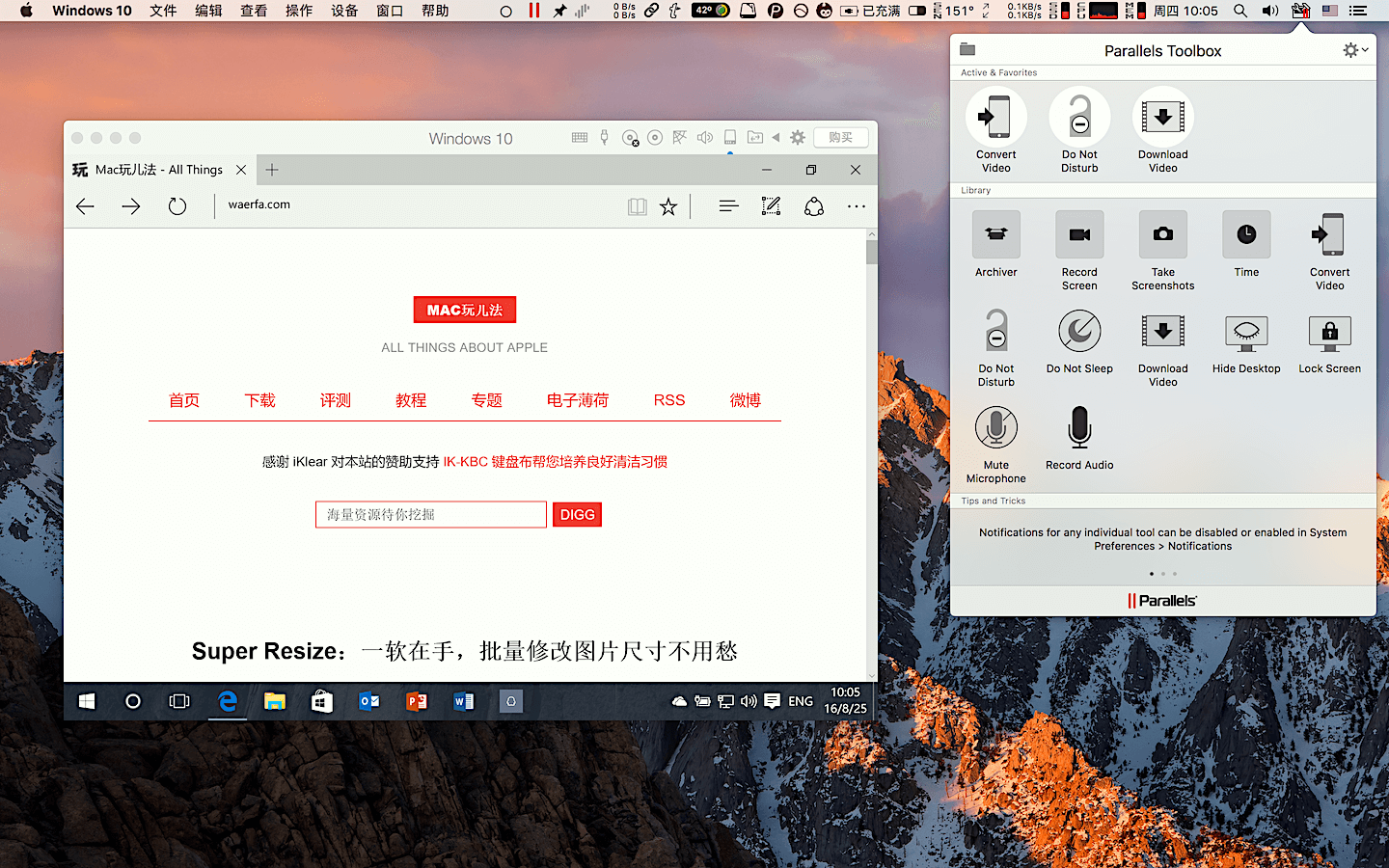
Task: Click the keyboard icon in Windows 10 titlebar
Action: (580, 138)
